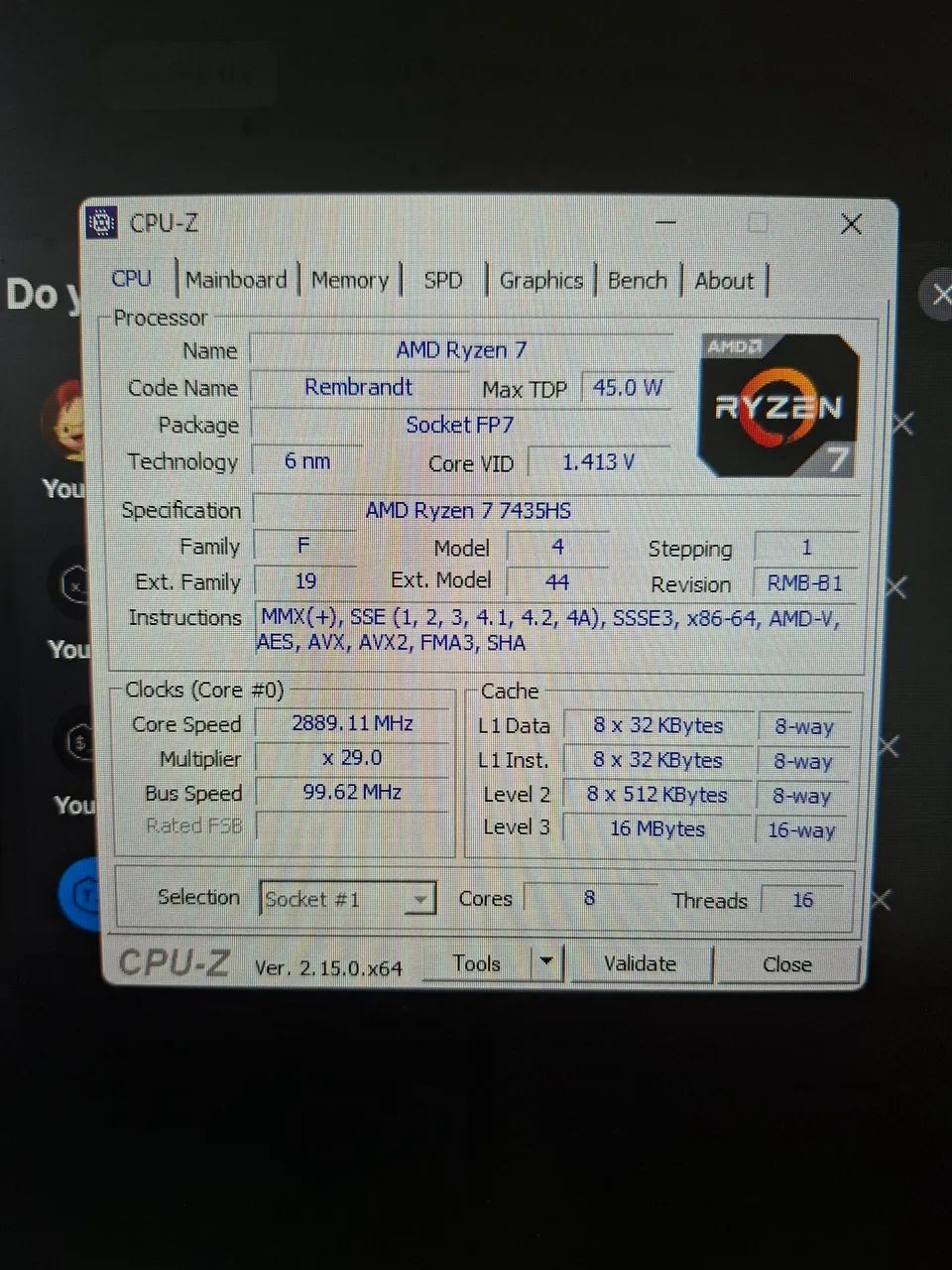The height and width of the screenshot is (1270, 952).
Task: Click the Close button at bottom
Action: click(x=786, y=964)
